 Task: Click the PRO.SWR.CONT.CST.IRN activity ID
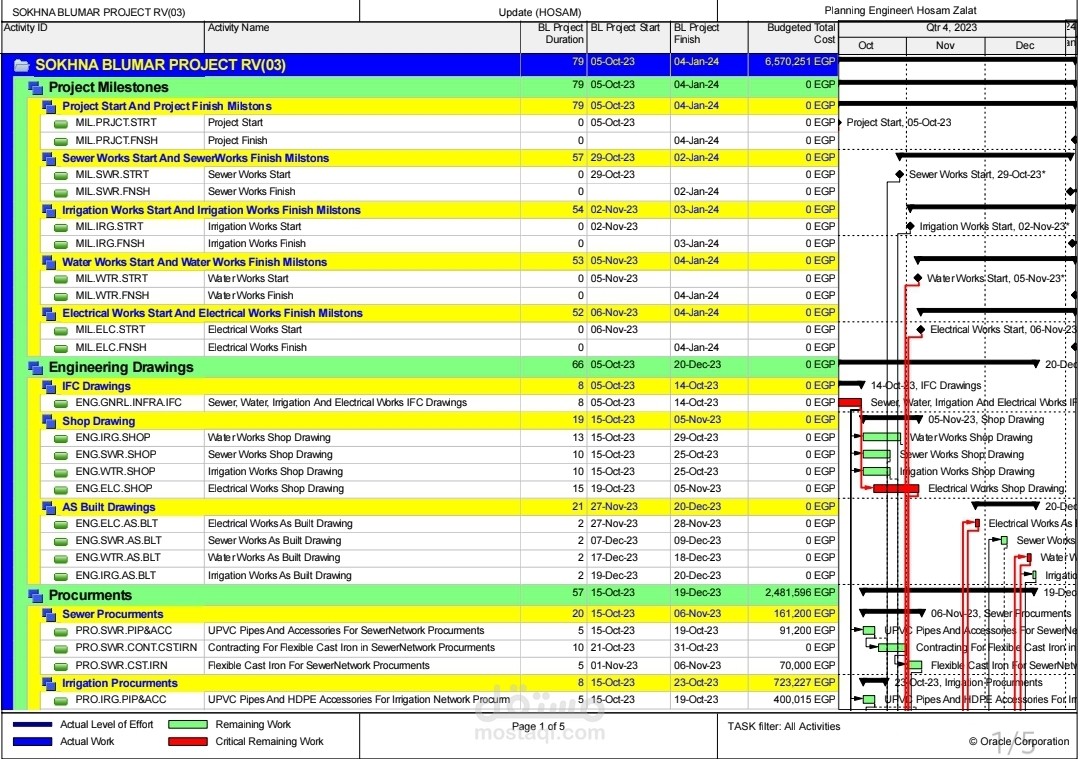(136, 647)
